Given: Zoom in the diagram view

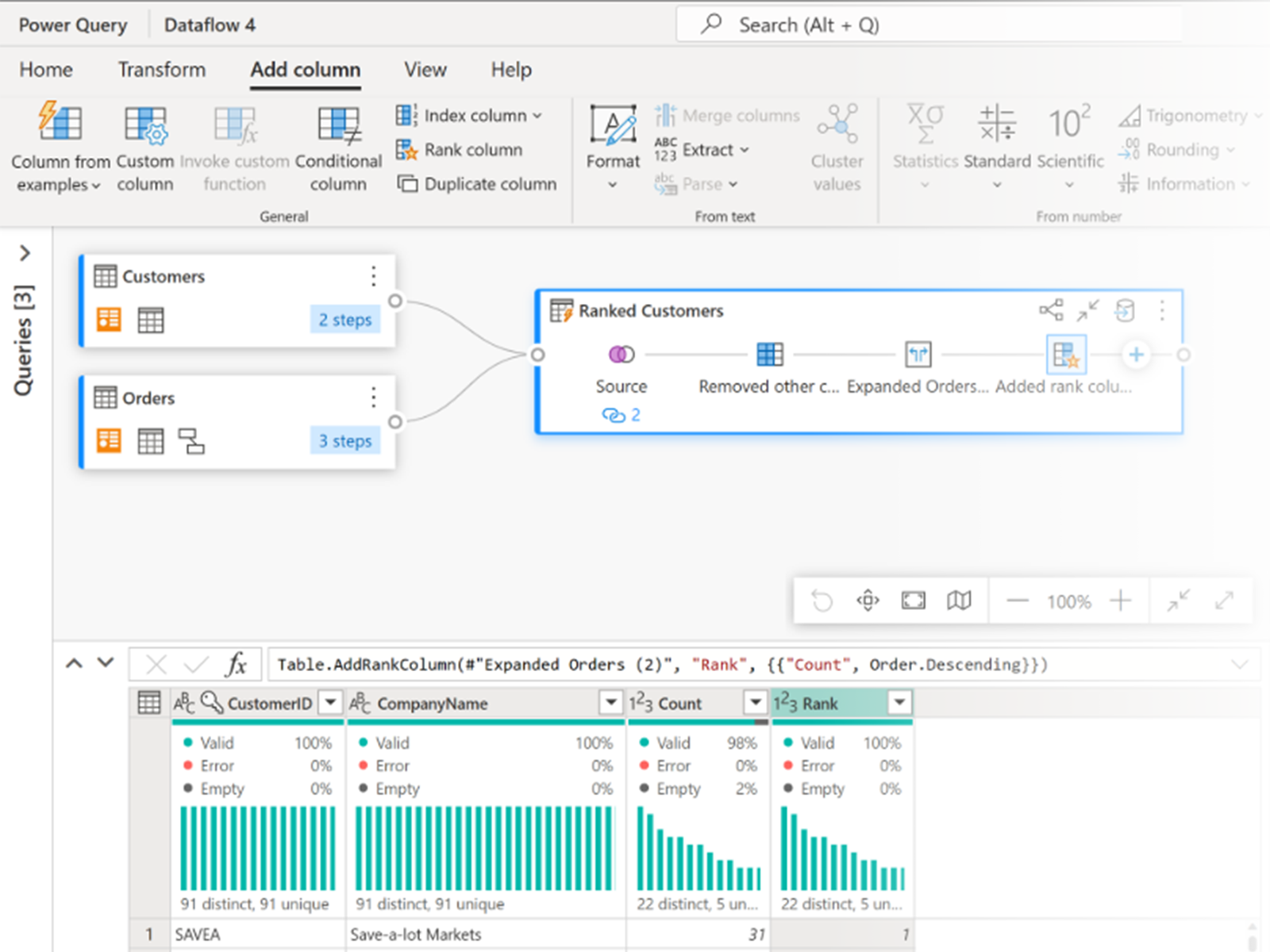Looking at the screenshot, I should (1120, 601).
